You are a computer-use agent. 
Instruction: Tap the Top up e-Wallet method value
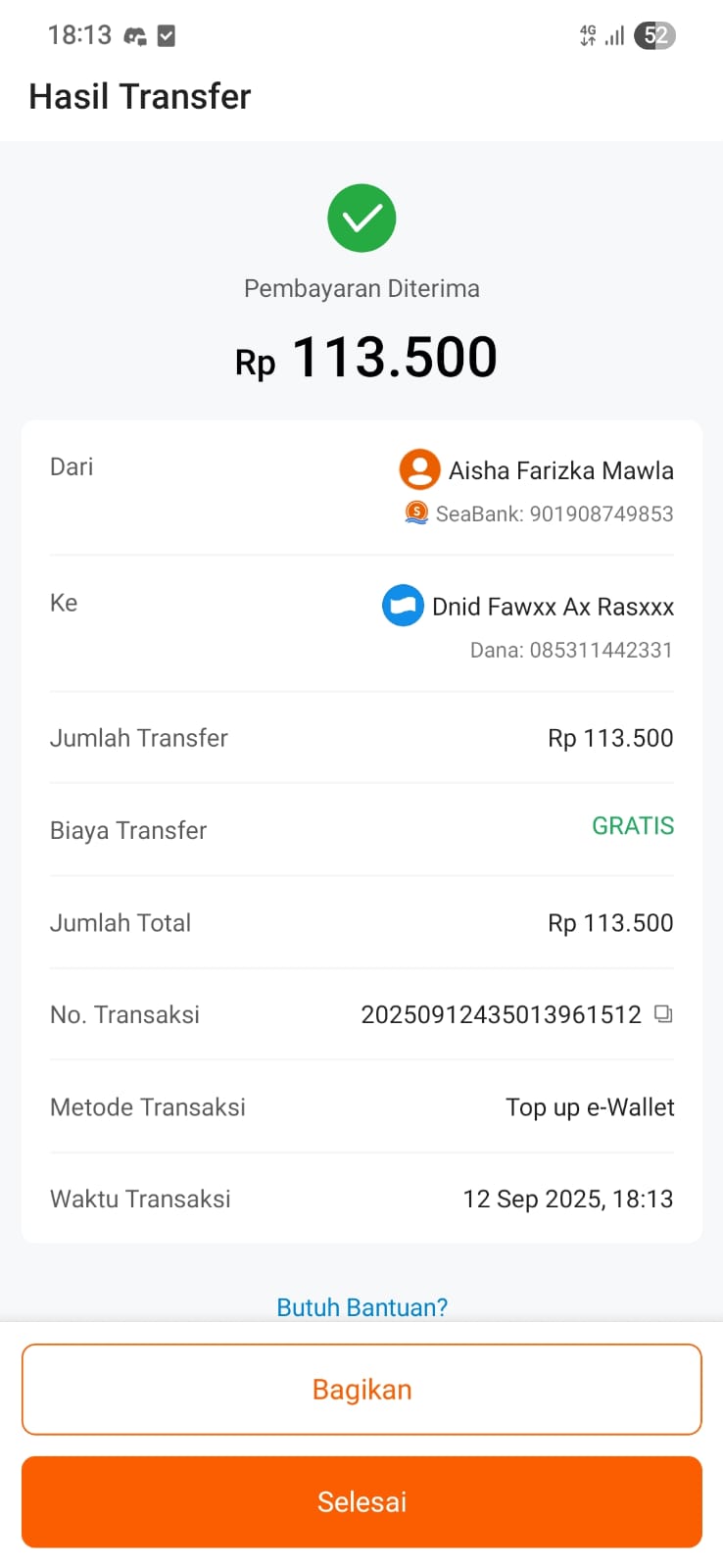590,1107
